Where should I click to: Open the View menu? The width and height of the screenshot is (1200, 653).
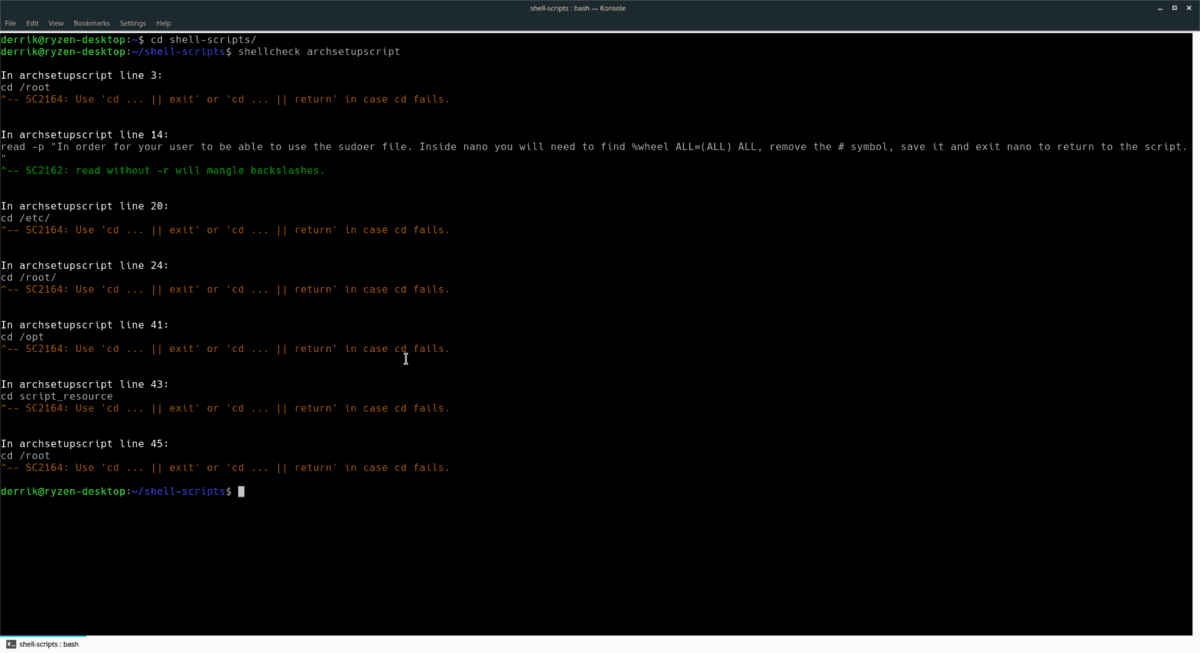(x=56, y=23)
